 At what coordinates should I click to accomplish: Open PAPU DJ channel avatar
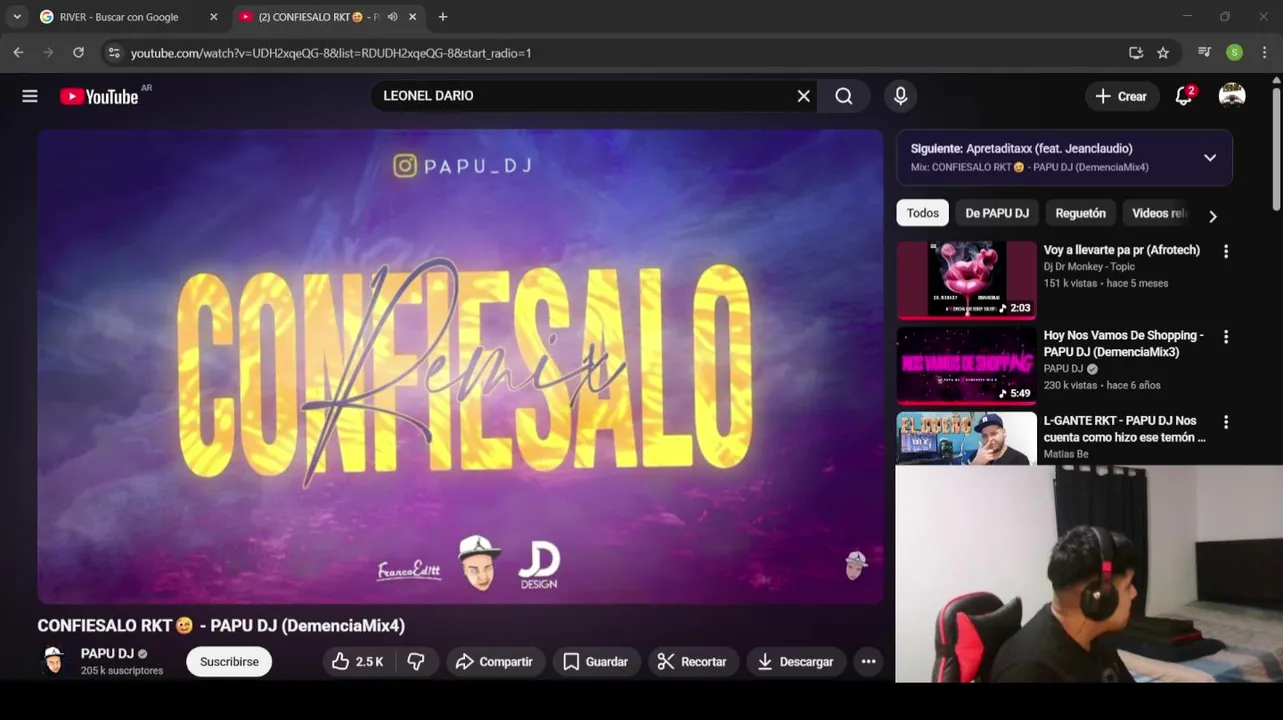click(x=53, y=661)
